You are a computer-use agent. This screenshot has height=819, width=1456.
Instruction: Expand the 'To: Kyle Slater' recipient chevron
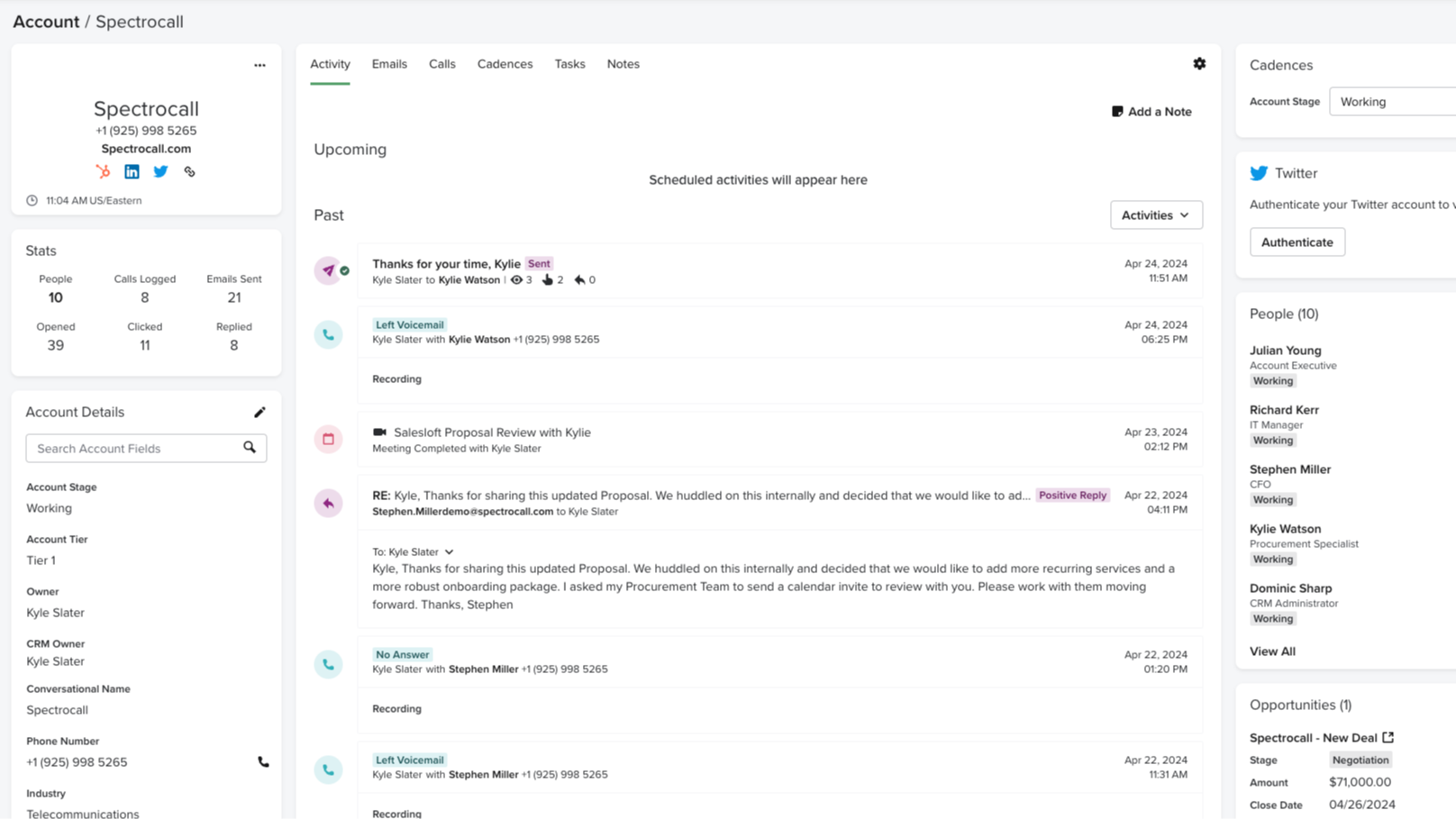click(x=449, y=552)
